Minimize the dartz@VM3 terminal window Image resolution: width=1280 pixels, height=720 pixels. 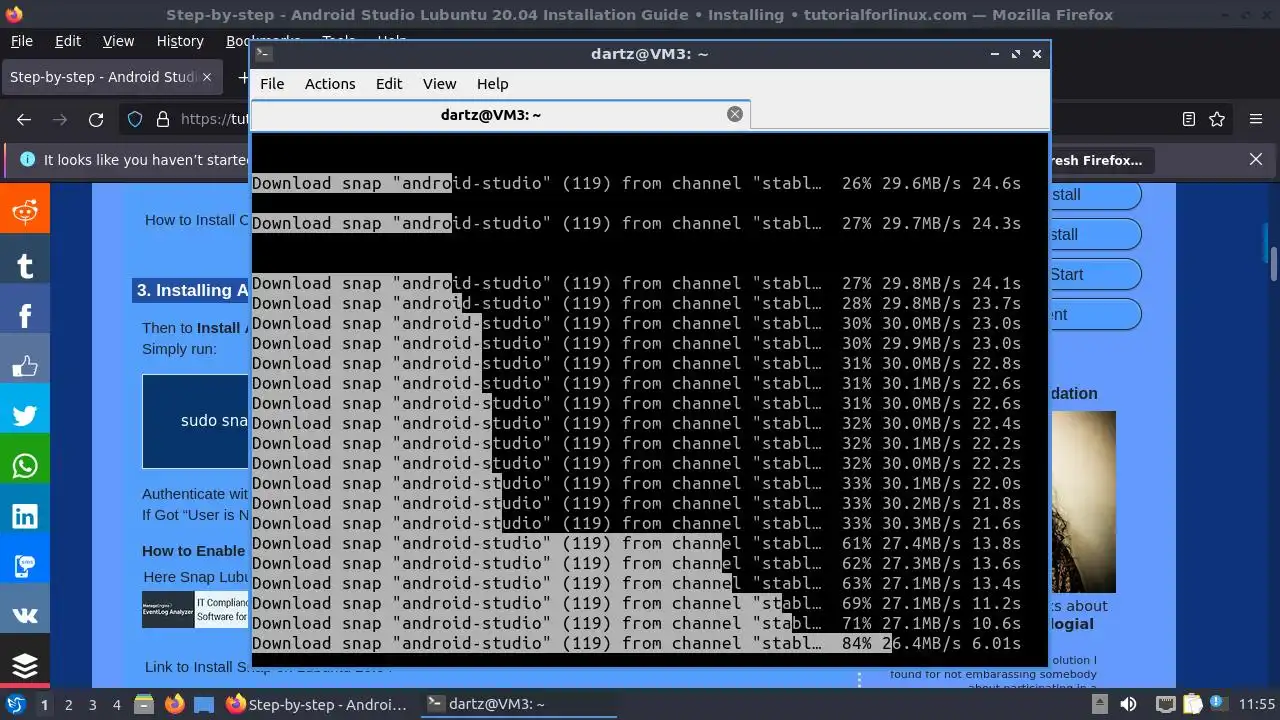click(994, 54)
